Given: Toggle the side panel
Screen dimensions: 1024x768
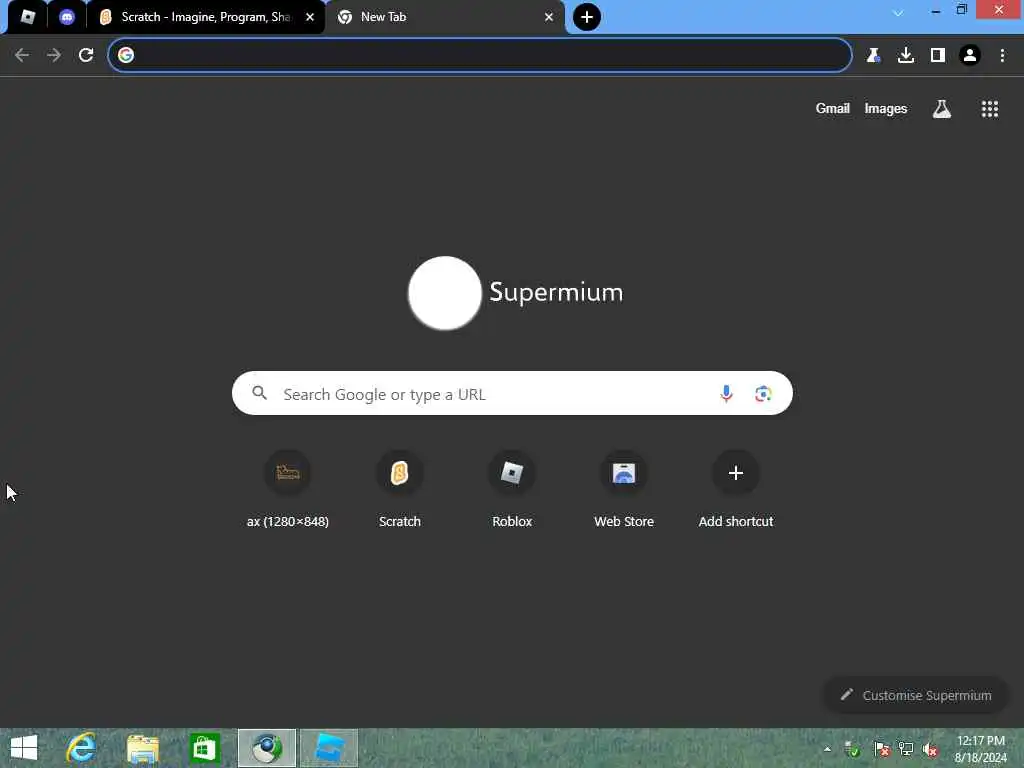Looking at the screenshot, I should pos(937,55).
